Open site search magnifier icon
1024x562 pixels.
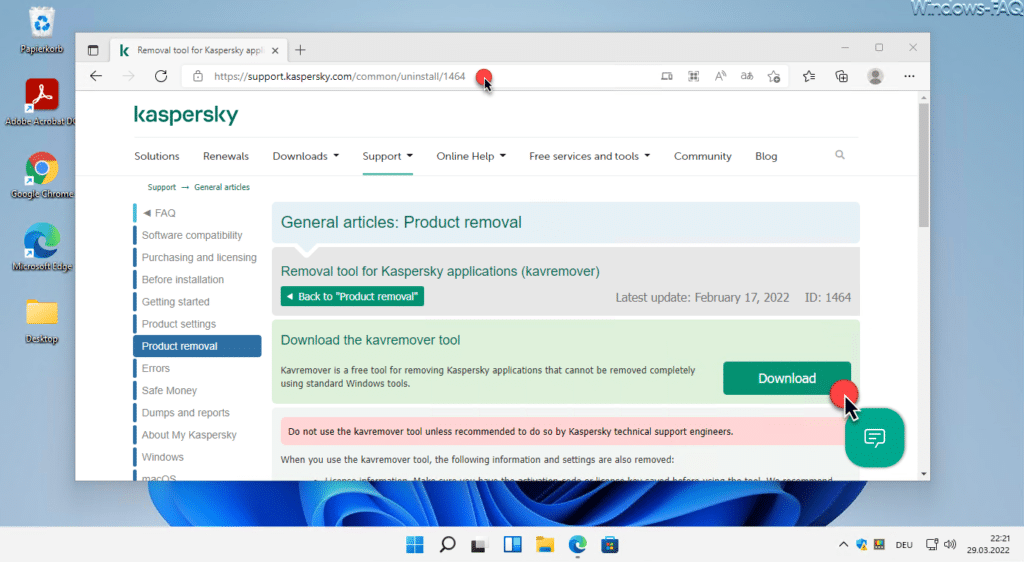coord(840,155)
